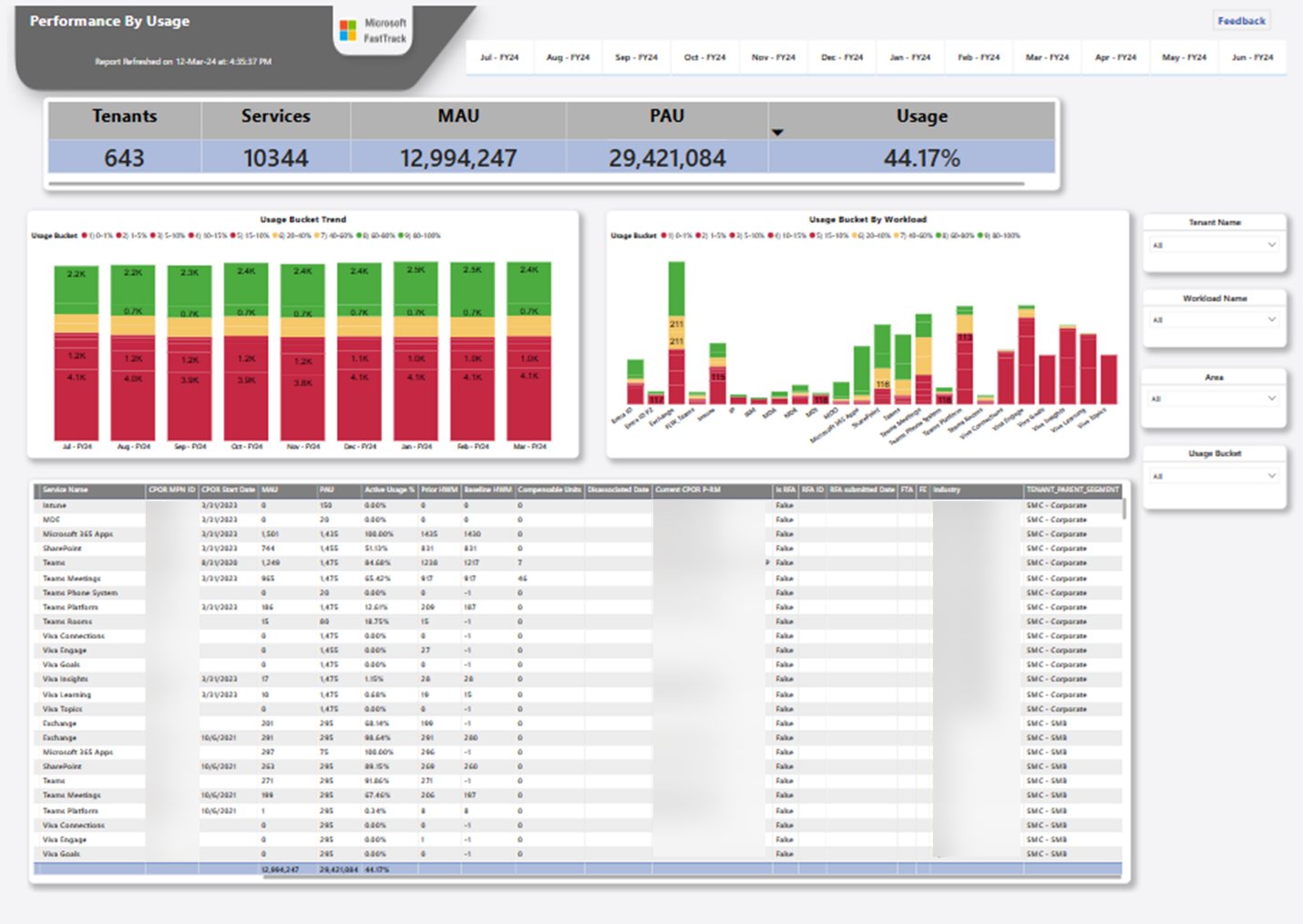Viewport: 1303px width, 924px height.
Task: Select the Sep - FY24 month tab
Action: [636, 57]
